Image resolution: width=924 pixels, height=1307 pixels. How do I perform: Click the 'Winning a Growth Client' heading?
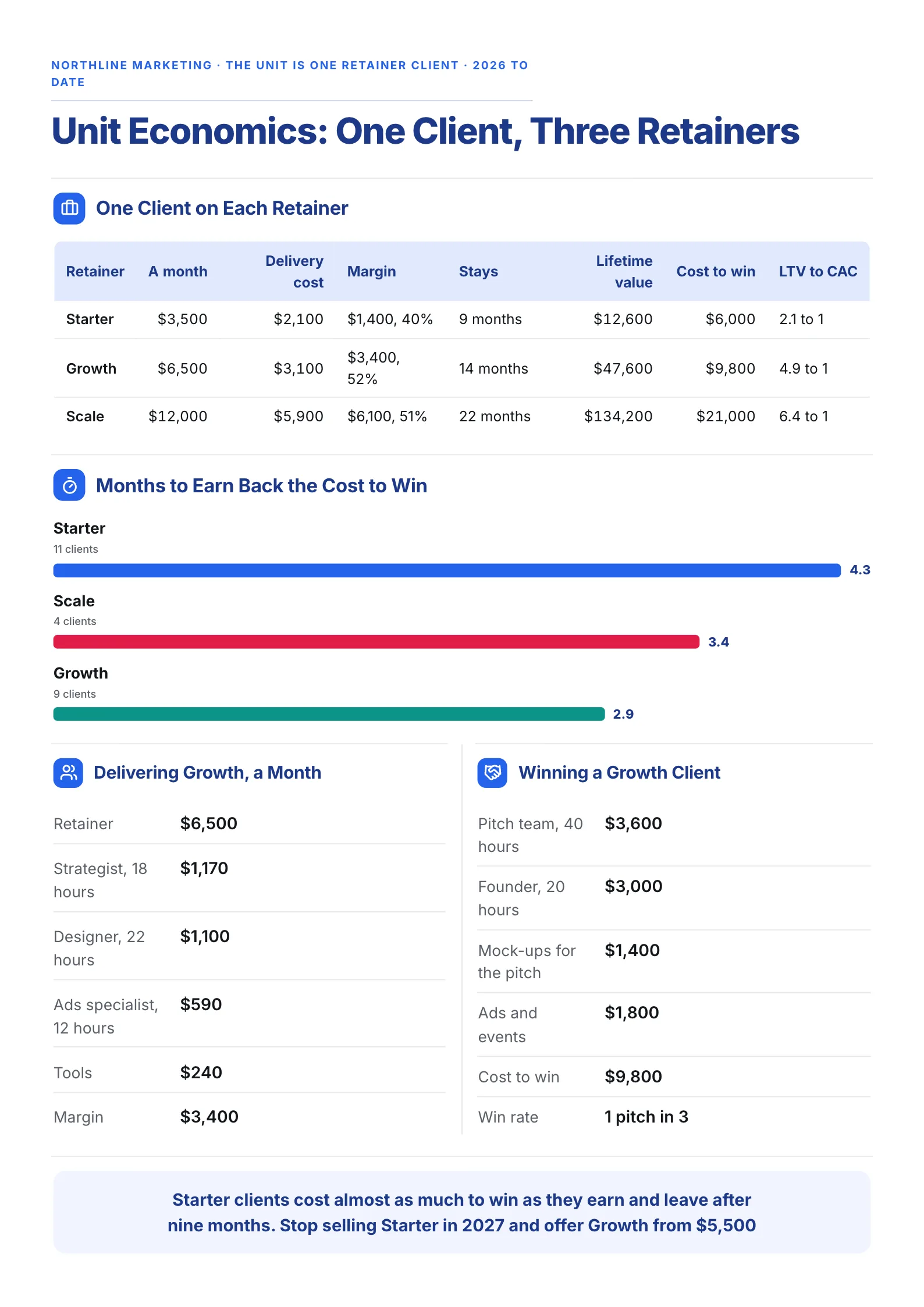click(620, 773)
